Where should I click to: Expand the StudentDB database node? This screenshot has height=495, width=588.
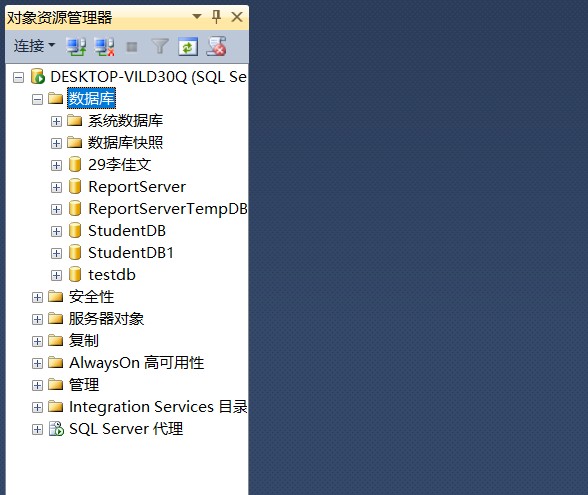click(56, 231)
